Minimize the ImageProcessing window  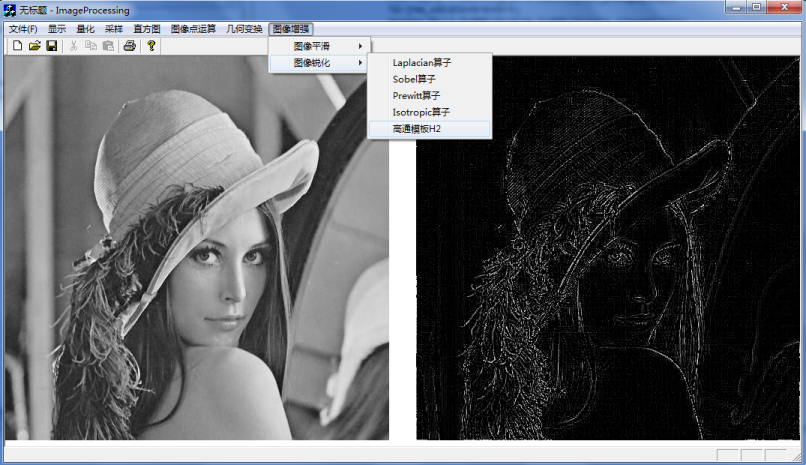pyautogui.click(x=737, y=7)
